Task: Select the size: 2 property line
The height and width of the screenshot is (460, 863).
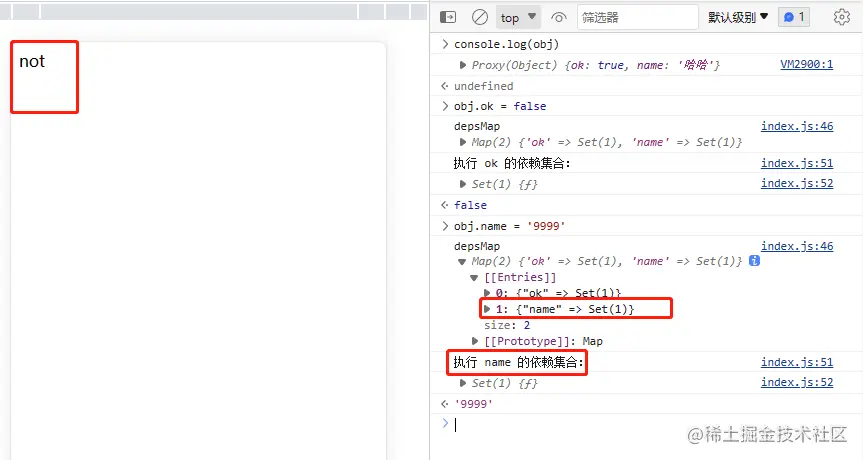Action: pos(507,325)
